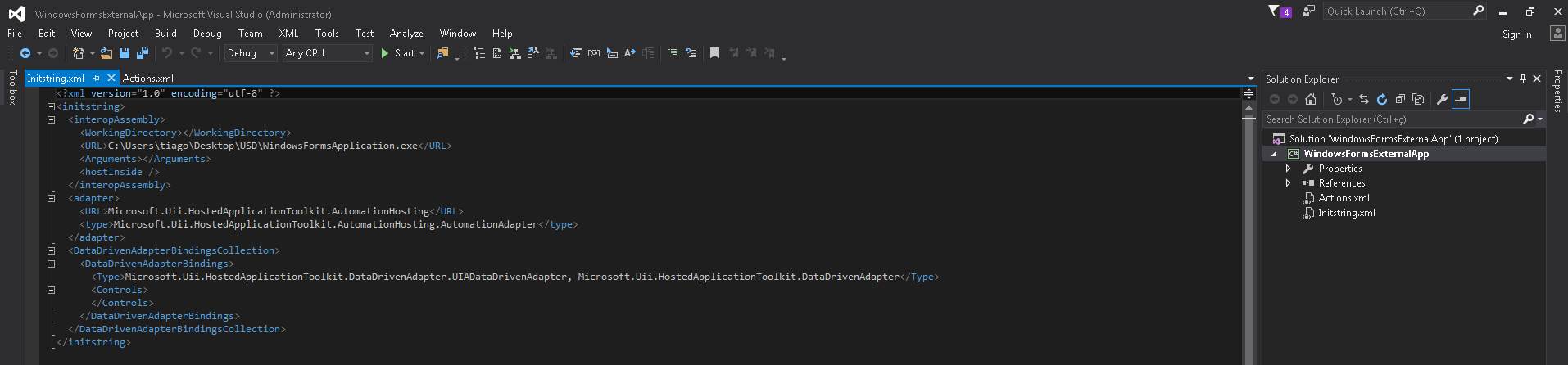1568x365 pixels.
Task: Collapse the interopAssembly XML node
Action: pyautogui.click(x=51, y=119)
